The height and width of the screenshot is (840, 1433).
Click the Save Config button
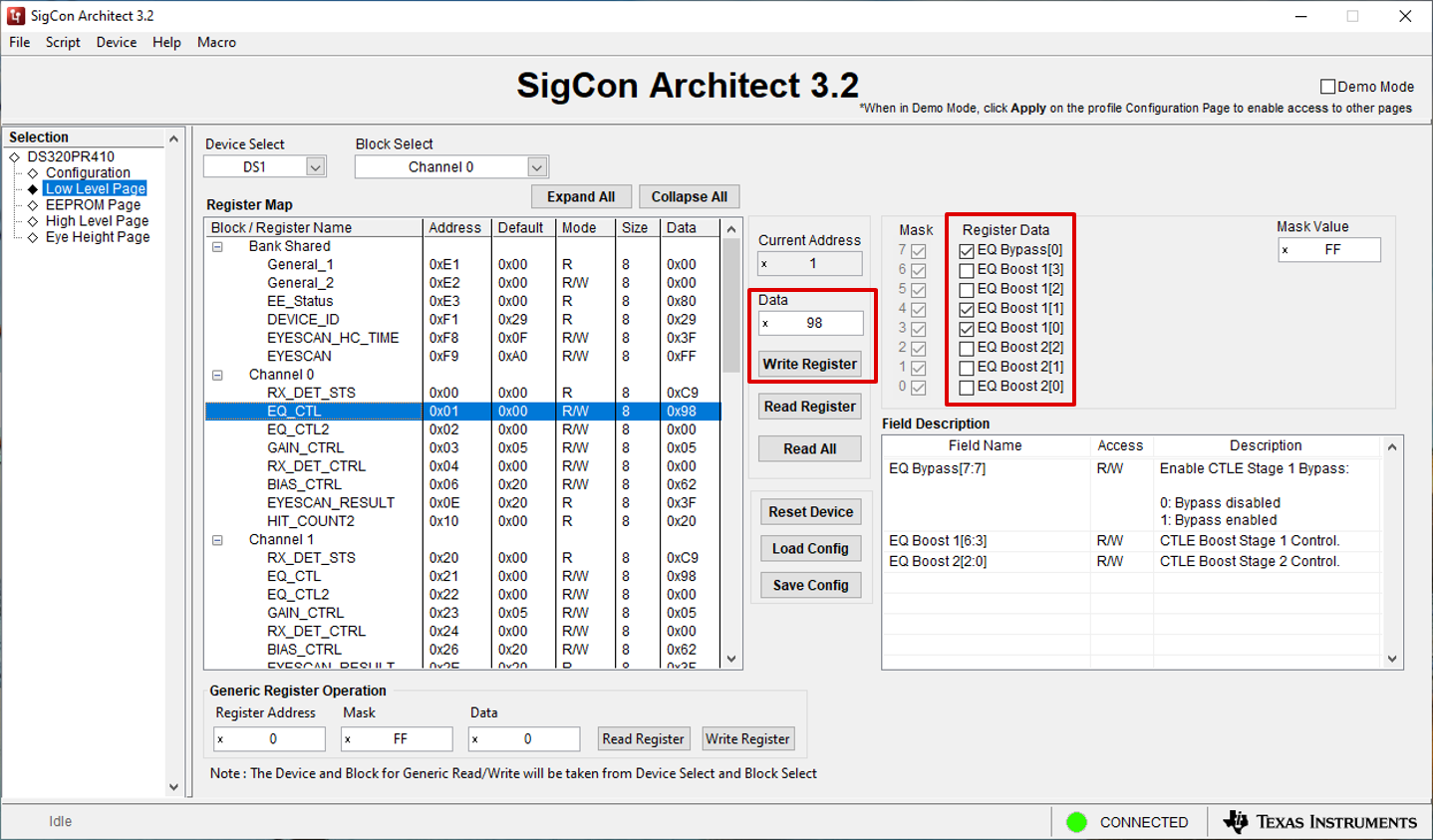point(810,586)
